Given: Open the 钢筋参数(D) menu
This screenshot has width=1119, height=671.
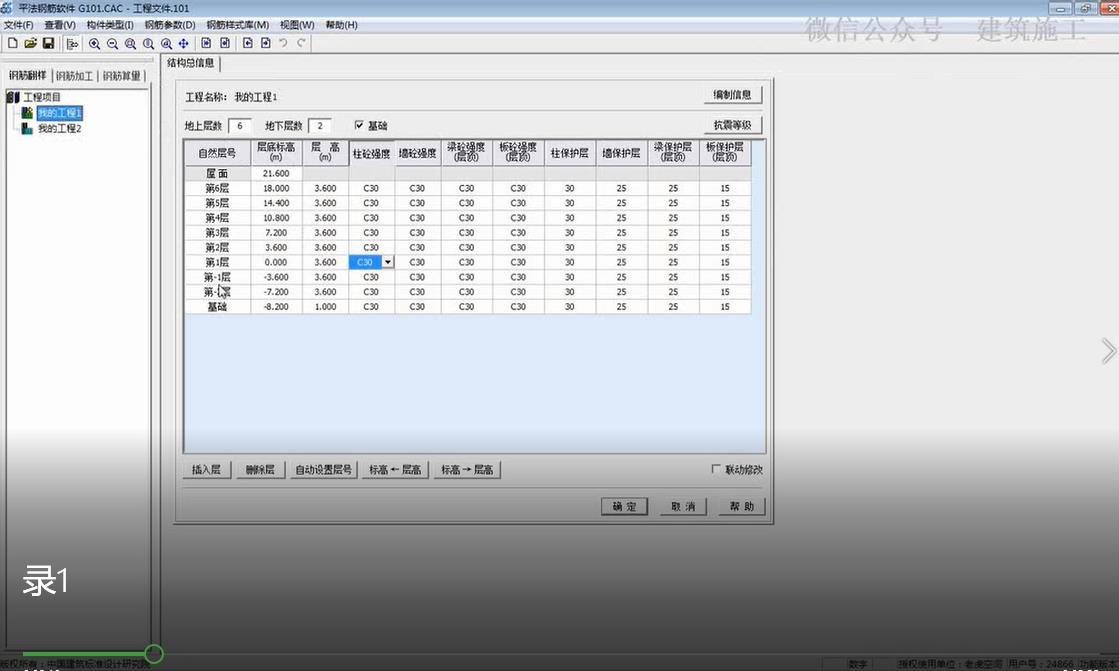Looking at the screenshot, I should pos(169,25).
